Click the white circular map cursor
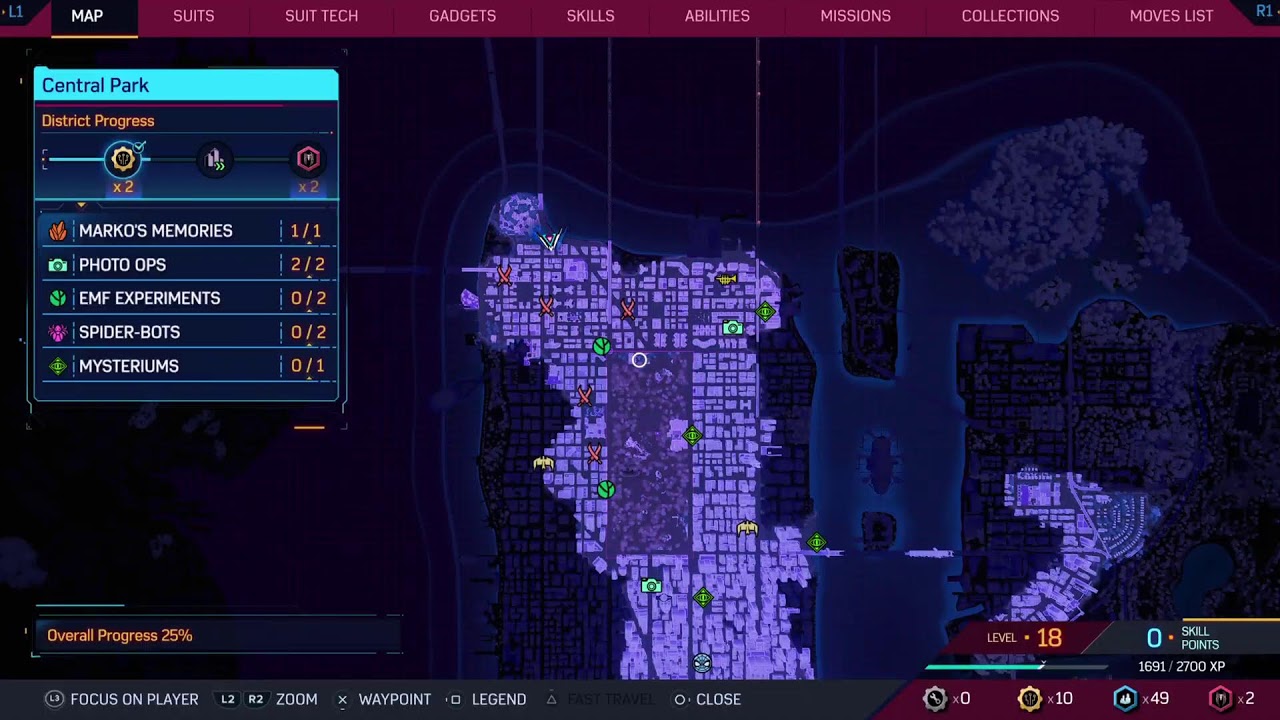The height and width of the screenshot is (720, 1280). [x=639, y=360]
